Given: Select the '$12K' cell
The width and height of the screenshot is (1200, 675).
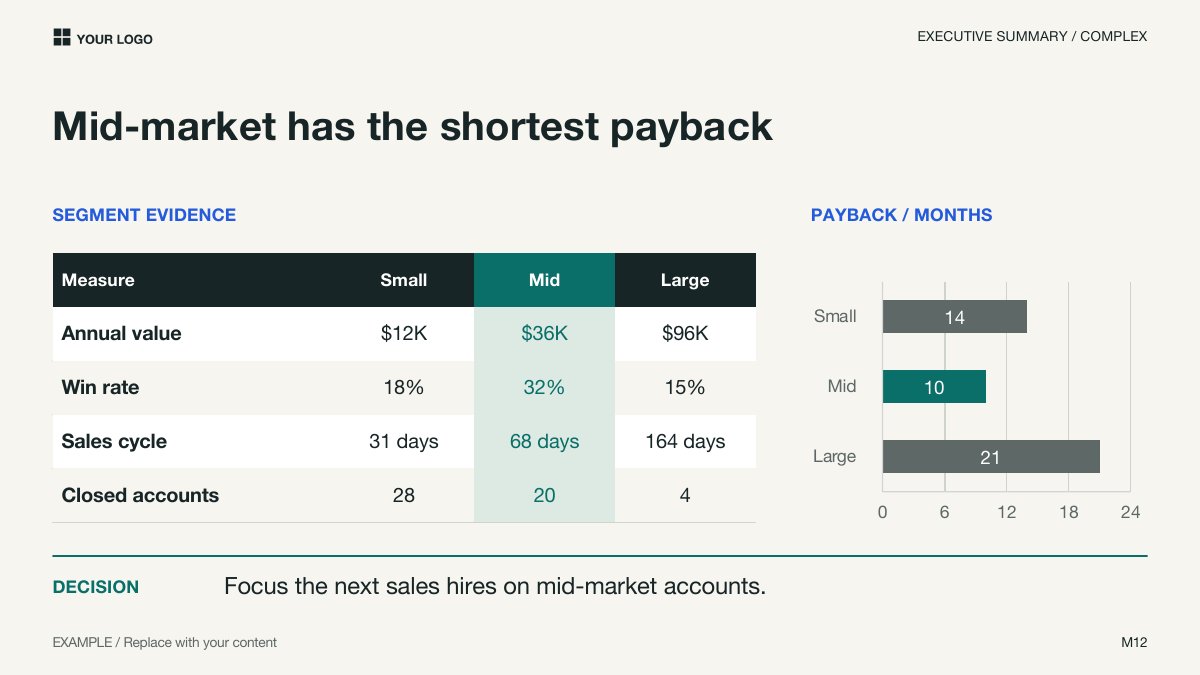Looking at the screenshot, I should [404, 334].
